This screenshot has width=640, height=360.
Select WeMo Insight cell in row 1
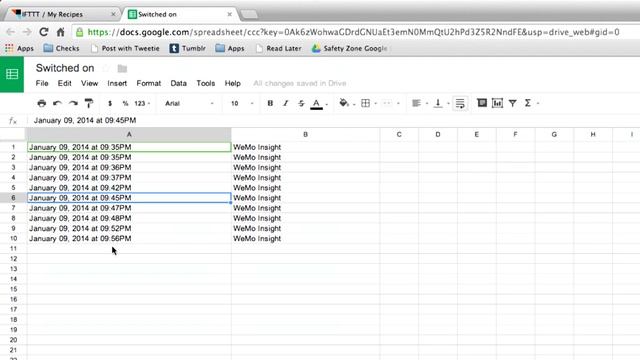point(305,147)
